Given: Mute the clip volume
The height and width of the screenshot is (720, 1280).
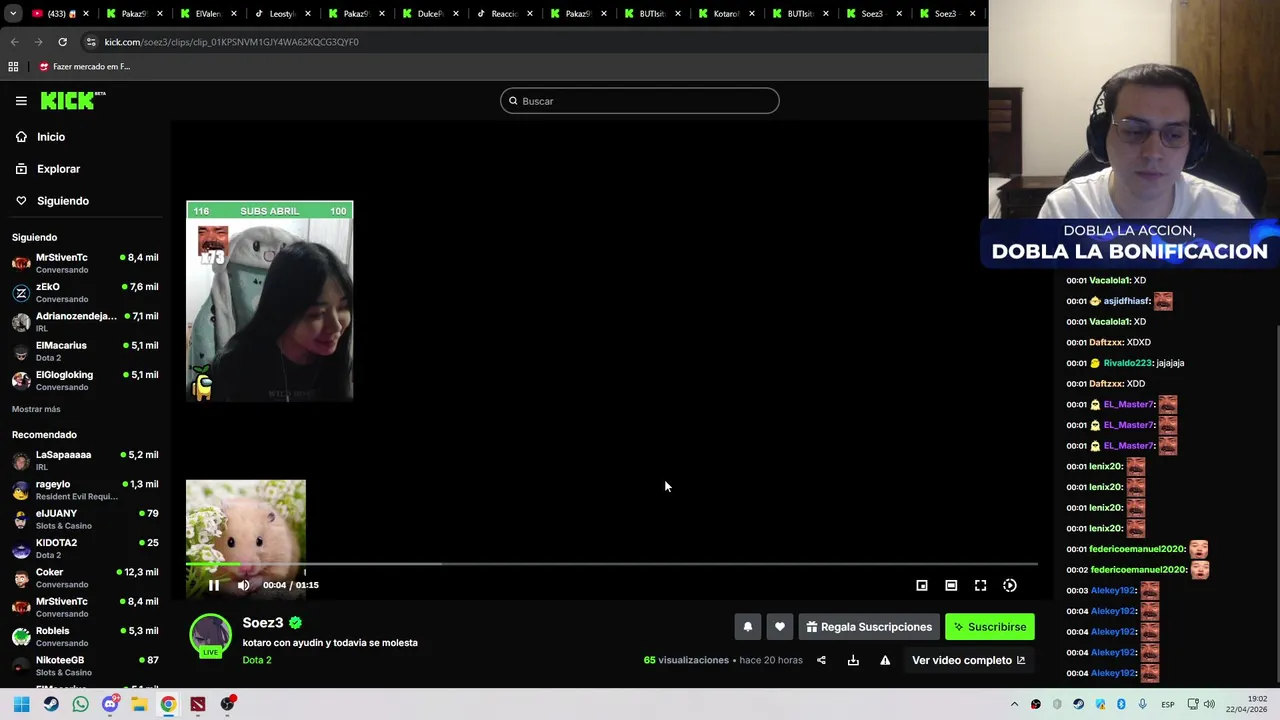Looking at the screenshot, I should pyautogui.click(x=243, y=585).
